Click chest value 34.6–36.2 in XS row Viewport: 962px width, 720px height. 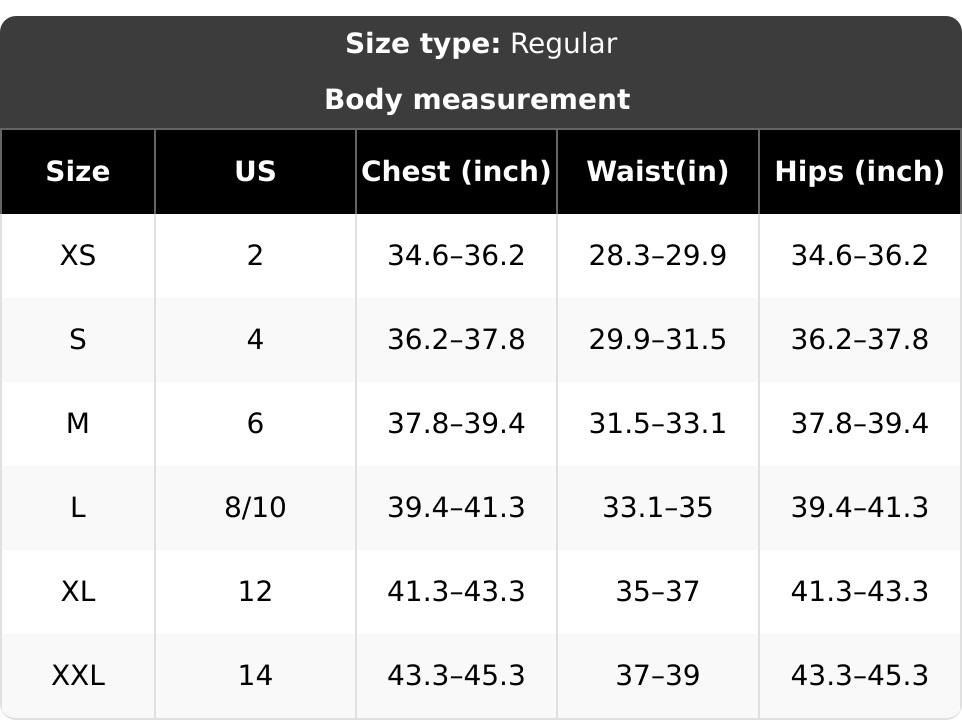pyautogui.click(x=456, y=255)
